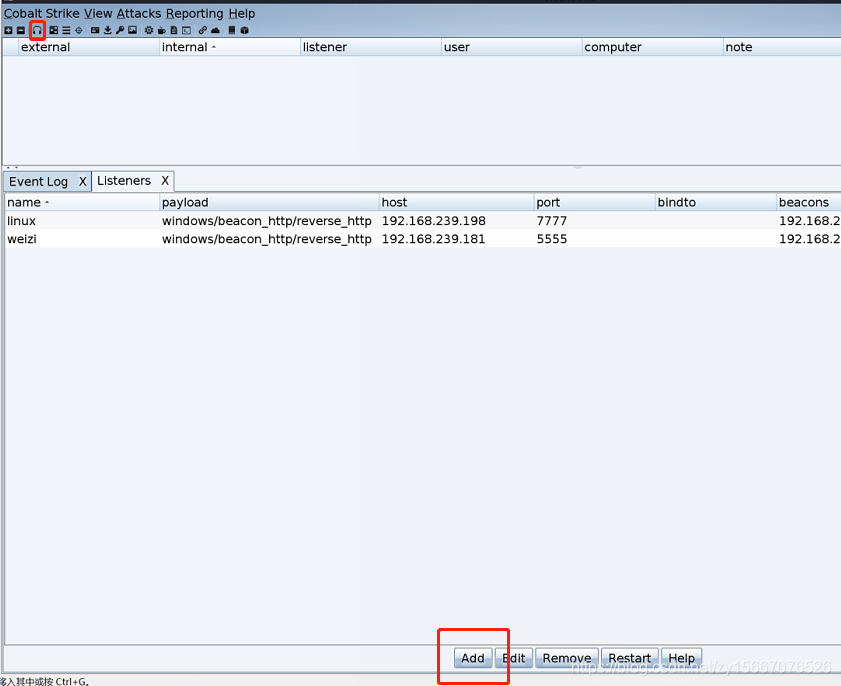Open Listeners via the headphones icon
841x686 pixels.
[x=37, y=30]
